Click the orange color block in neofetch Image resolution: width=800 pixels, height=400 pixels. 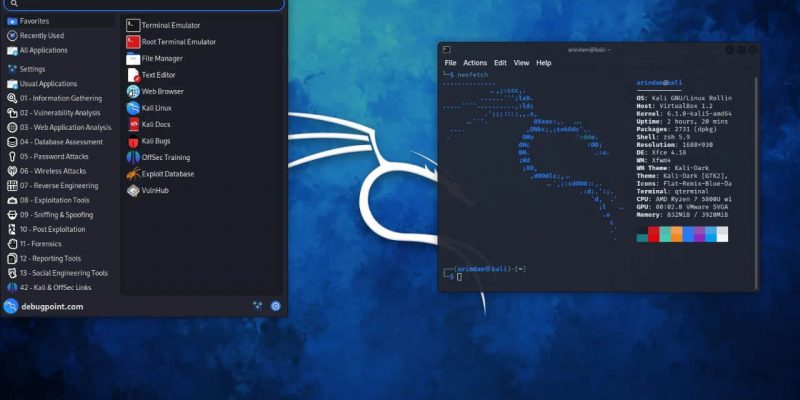coord(677,234)
